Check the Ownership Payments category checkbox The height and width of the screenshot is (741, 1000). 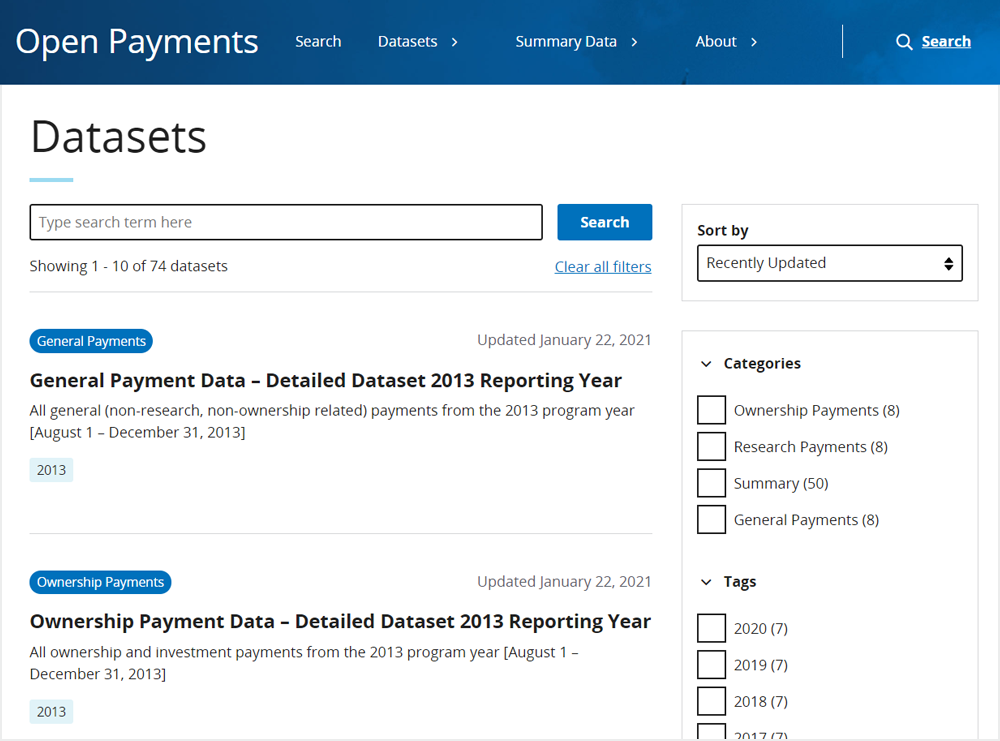(711, 410)
